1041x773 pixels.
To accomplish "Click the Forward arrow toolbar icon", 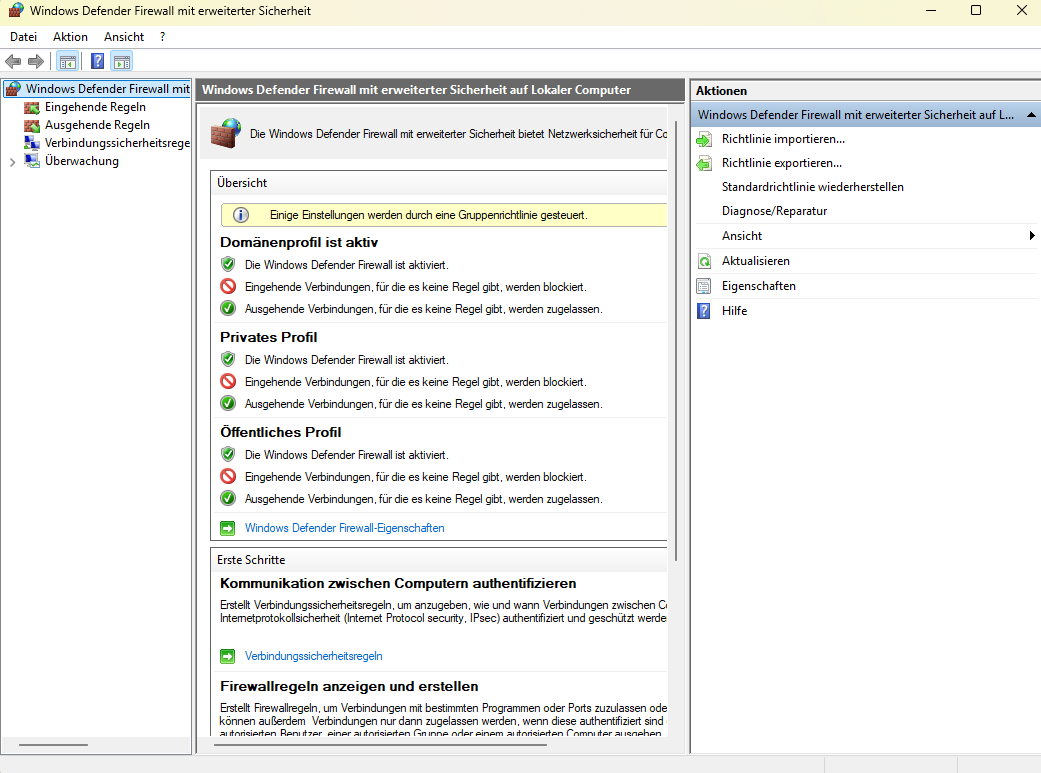I will pyautogui.click(x=36, y=62).
